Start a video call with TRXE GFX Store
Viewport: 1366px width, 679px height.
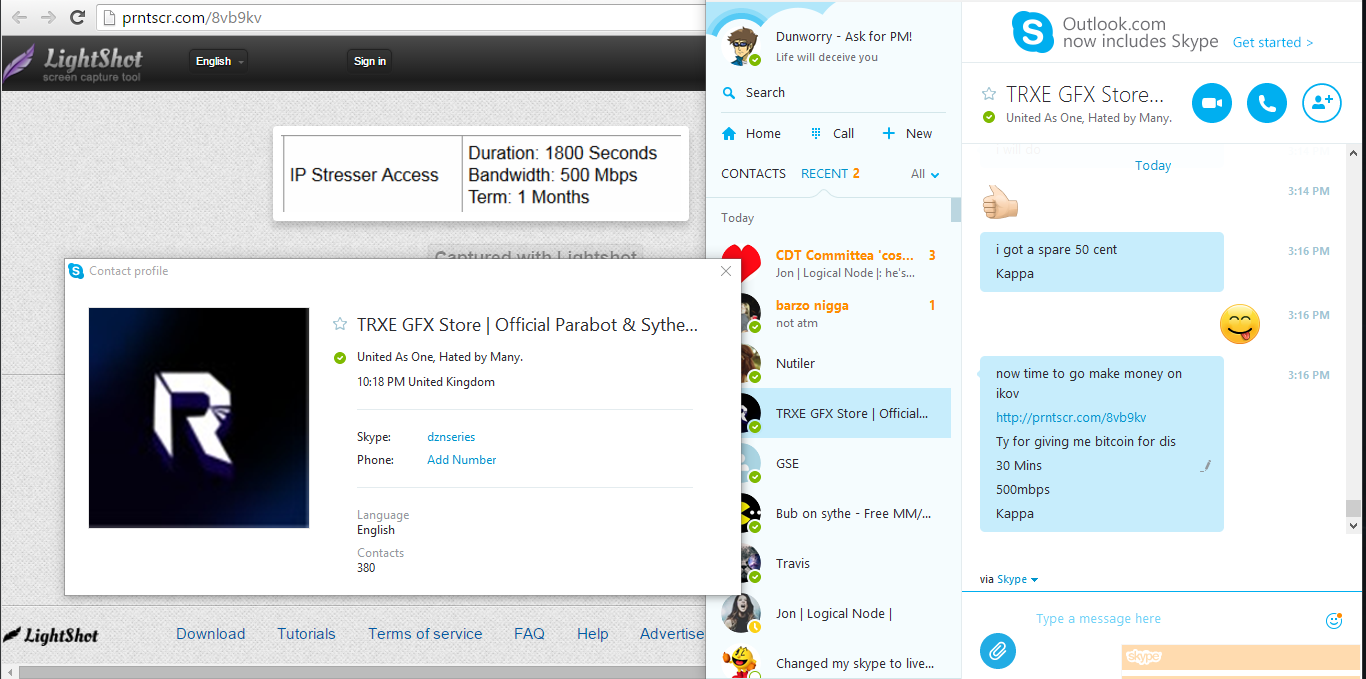click(x=1212, y=103)
